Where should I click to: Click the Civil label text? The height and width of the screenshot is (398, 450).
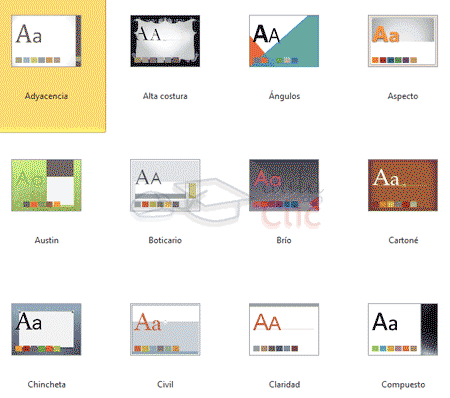pyautogui.click(x=165, y=384)
